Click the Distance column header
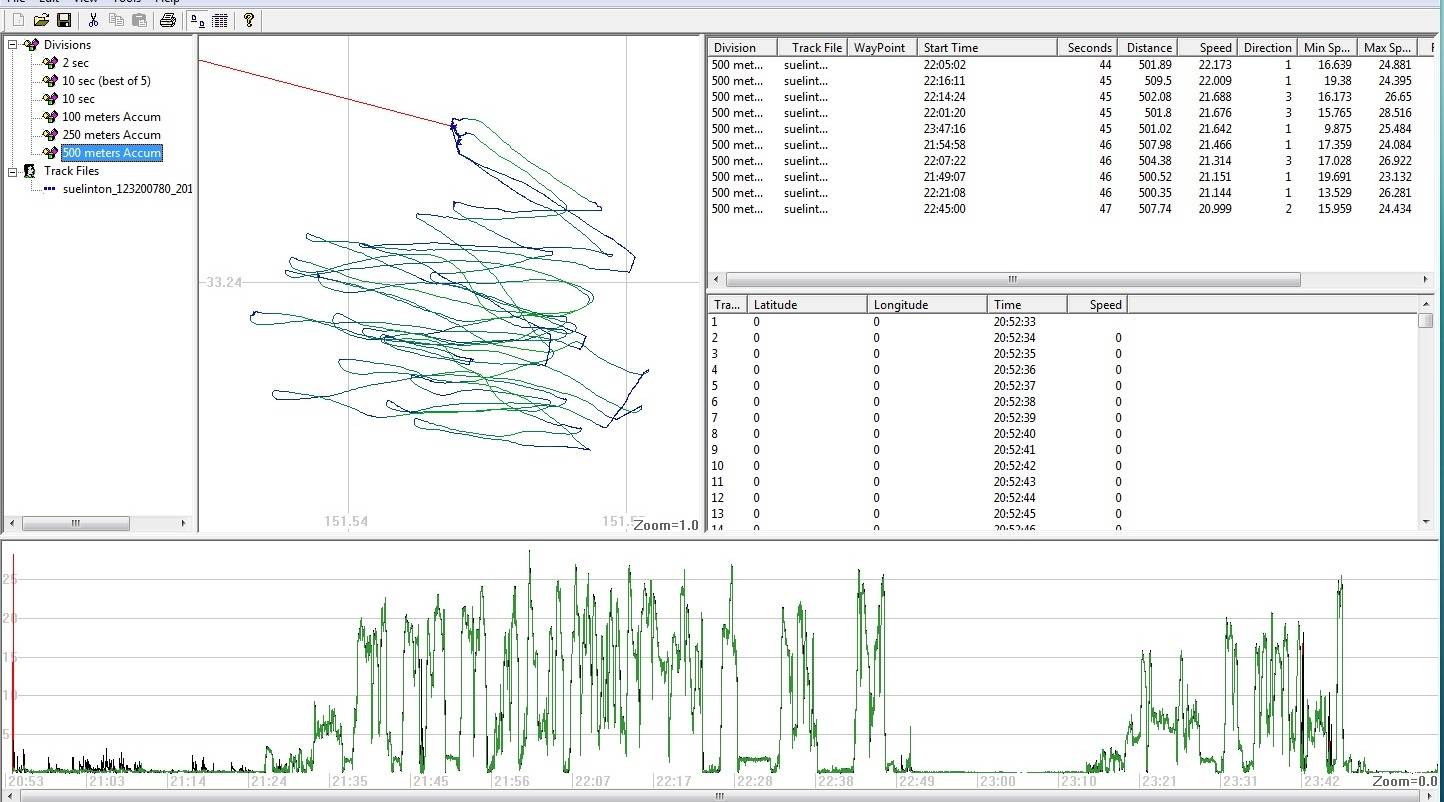 point(1149,48)
